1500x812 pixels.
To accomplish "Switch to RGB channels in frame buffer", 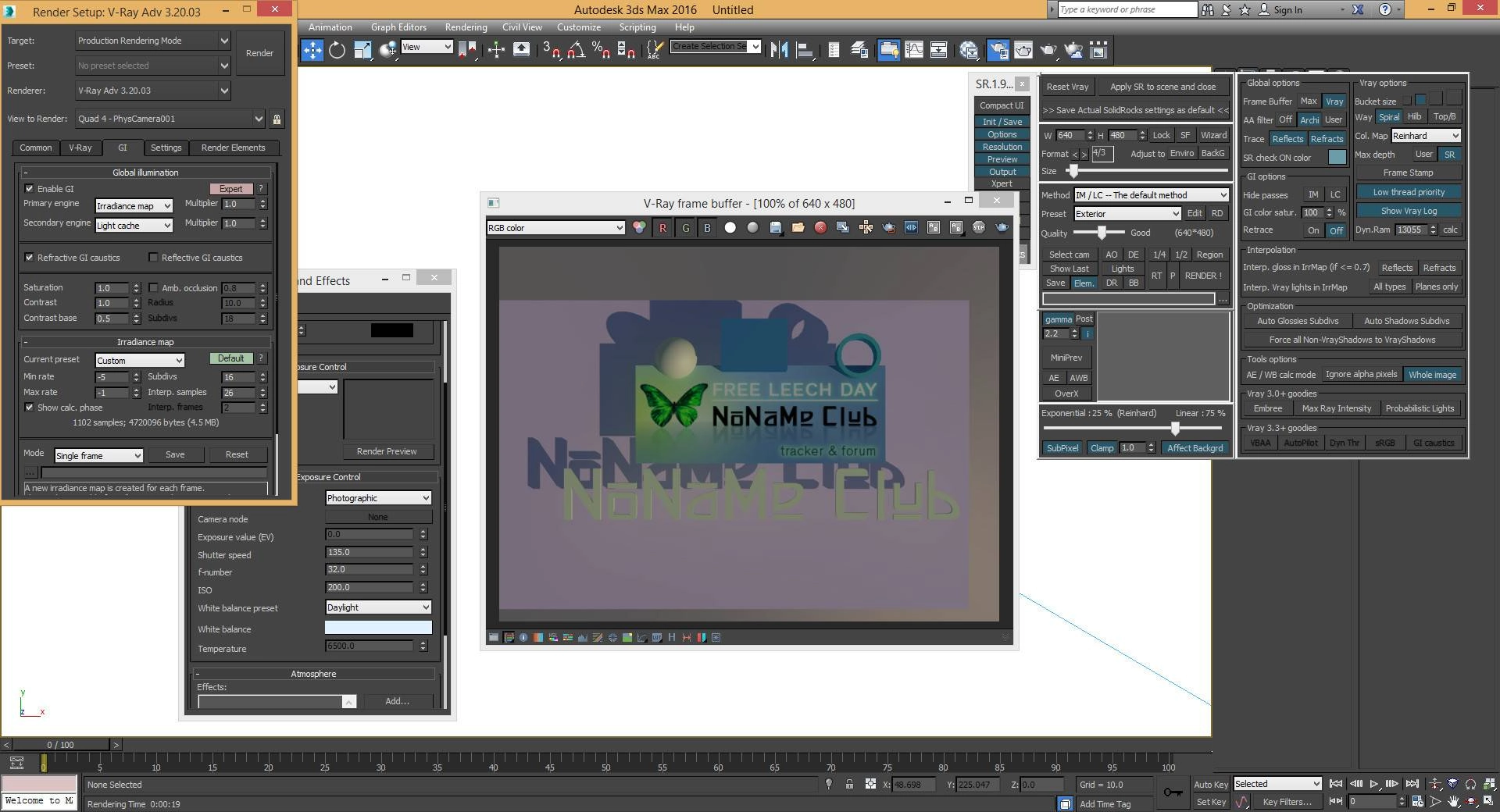I will [x=640, y=227].
